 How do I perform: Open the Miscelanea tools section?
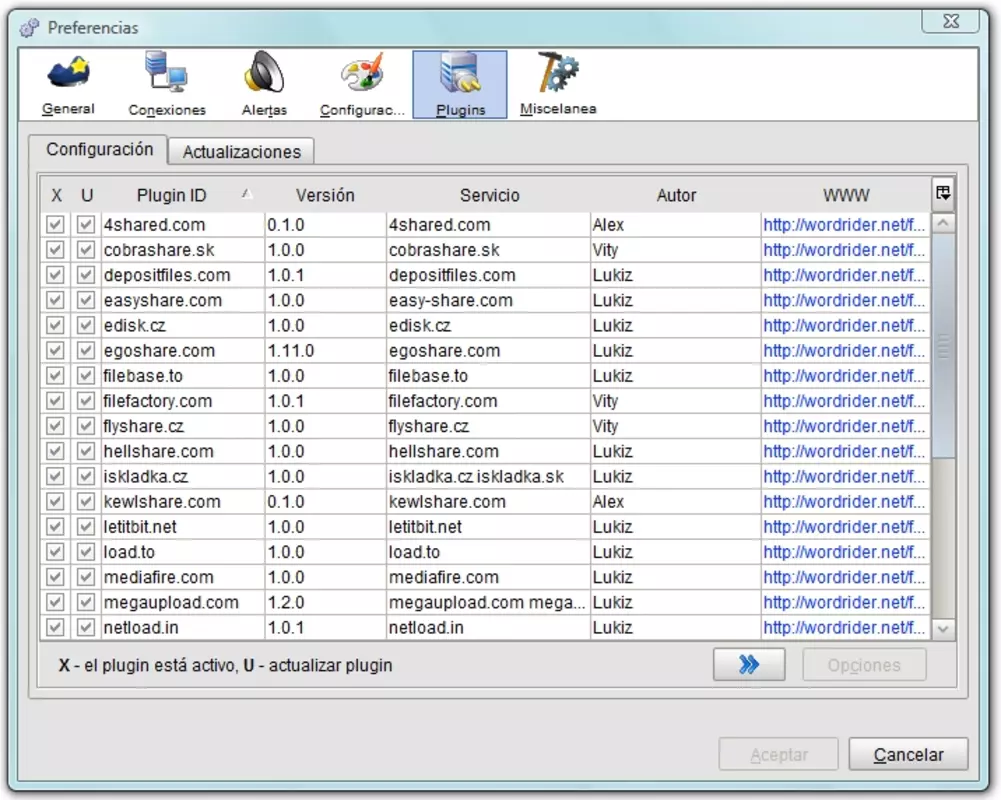coord(558,85)
